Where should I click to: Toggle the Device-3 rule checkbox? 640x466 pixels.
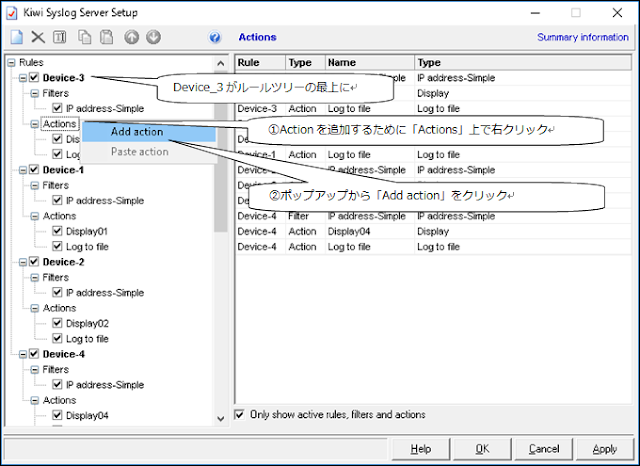point(34,78)
